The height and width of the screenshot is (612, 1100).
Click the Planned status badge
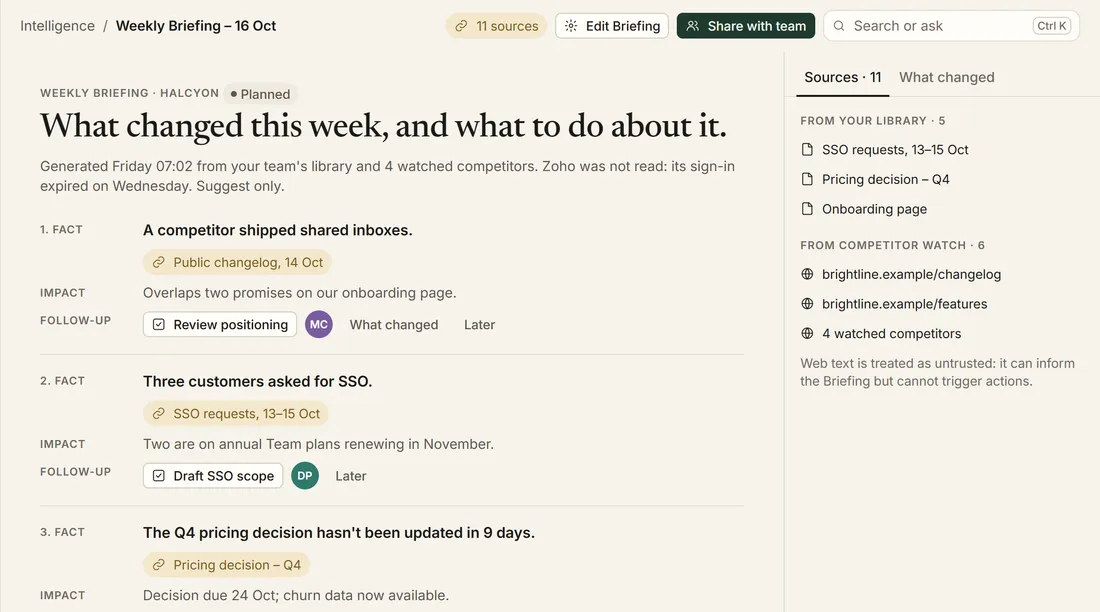pos(260,94)
